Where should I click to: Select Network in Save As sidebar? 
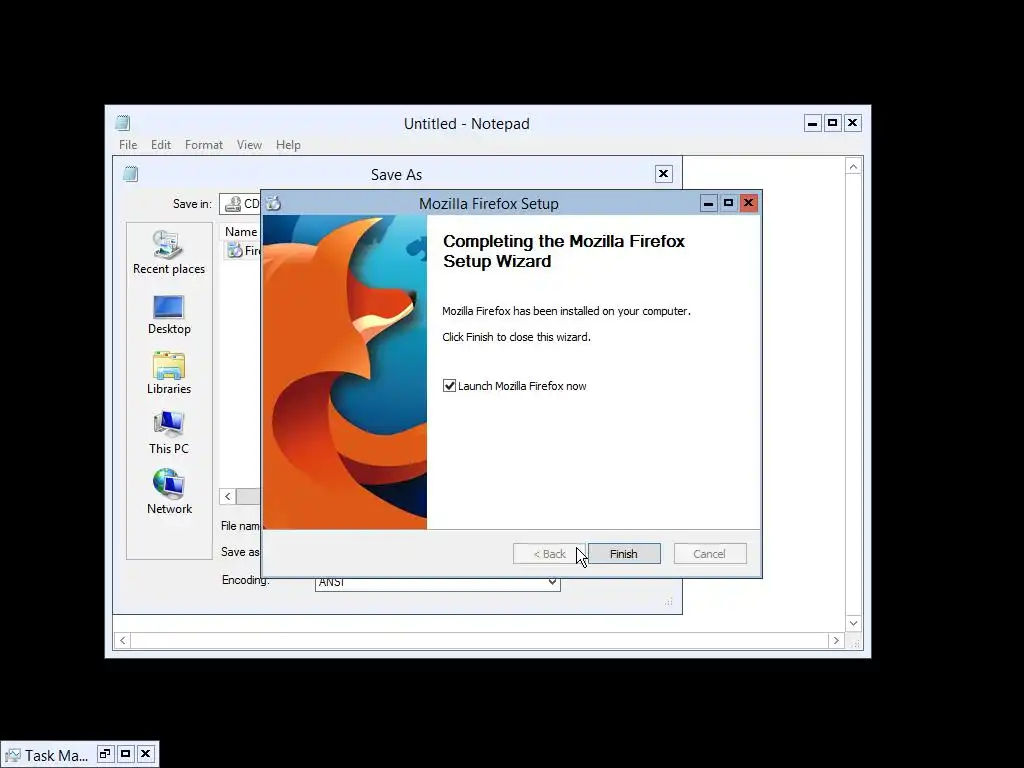click(x=168, y=492)
